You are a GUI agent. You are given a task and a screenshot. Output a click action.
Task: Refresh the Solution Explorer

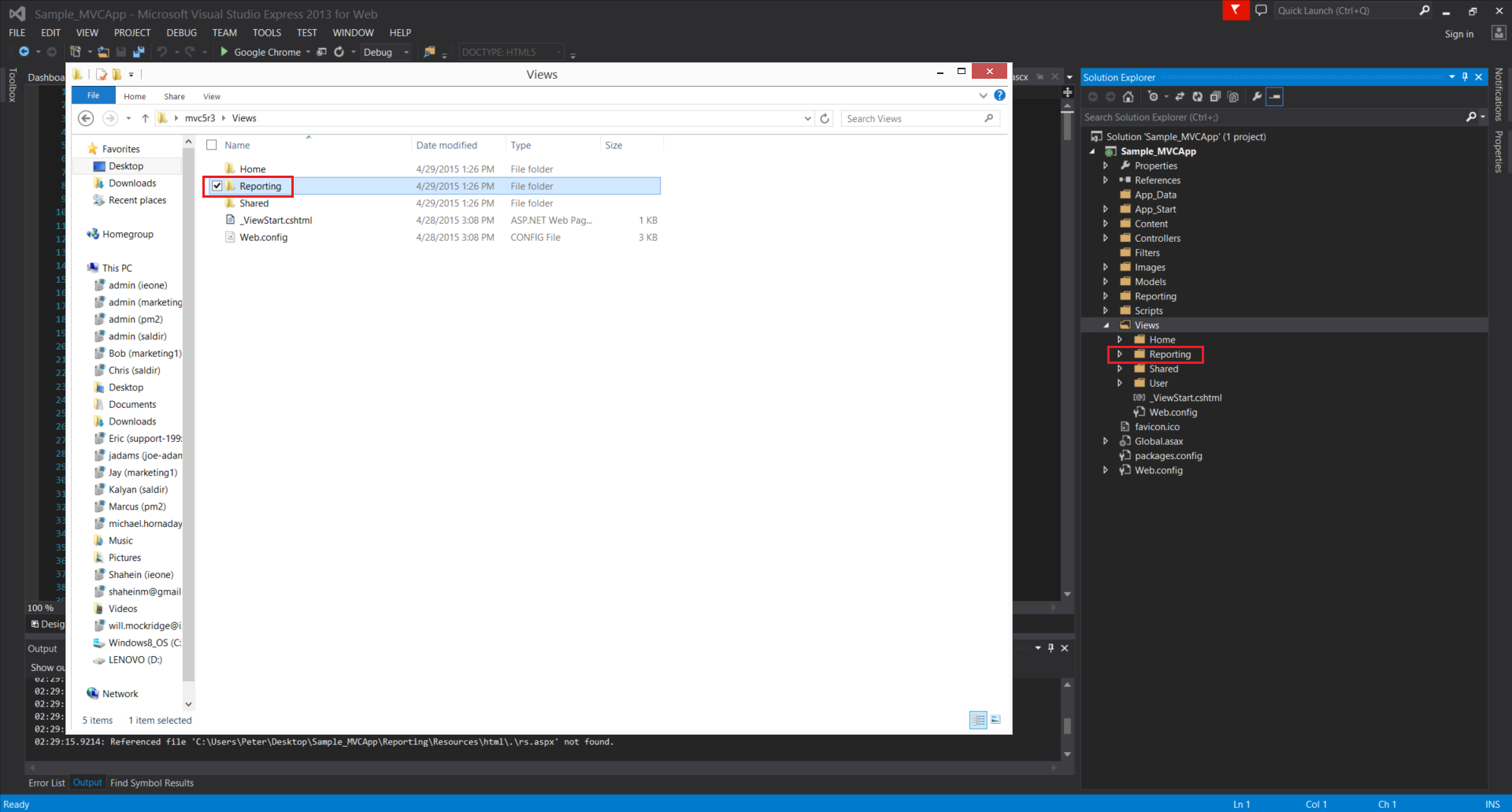[x=1197, y=97]
